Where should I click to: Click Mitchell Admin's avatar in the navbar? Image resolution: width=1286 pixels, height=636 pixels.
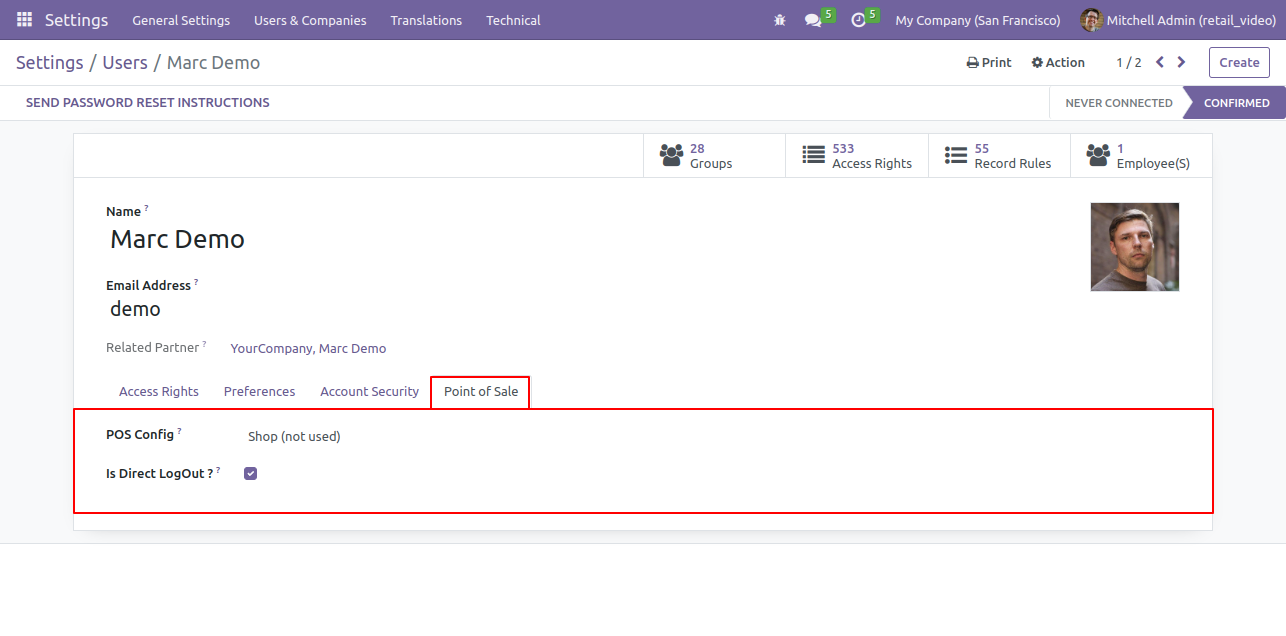coord(1091,20)
